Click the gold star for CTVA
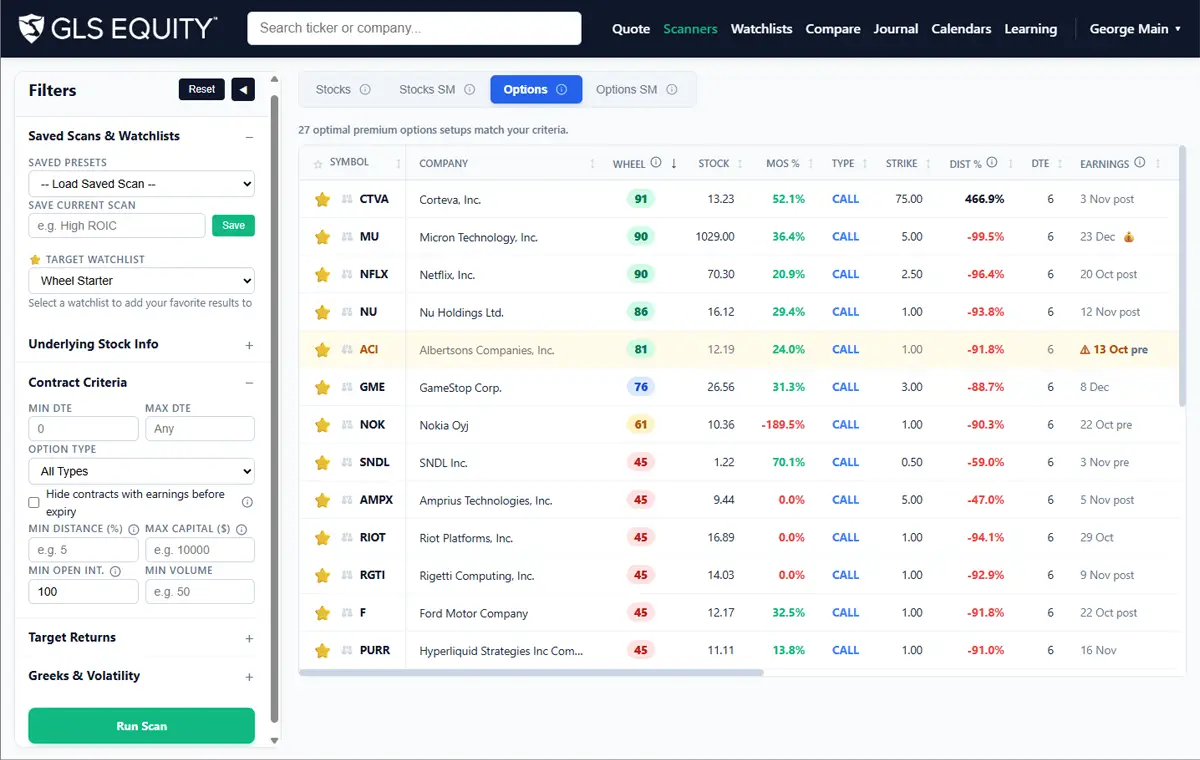Image resolution: width=1200 pixels, height=760 pixels. [x=322, y=200]
